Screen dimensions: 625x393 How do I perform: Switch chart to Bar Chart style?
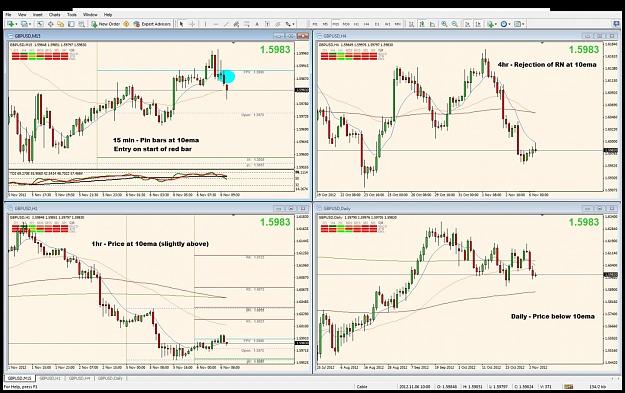[411, 24]
